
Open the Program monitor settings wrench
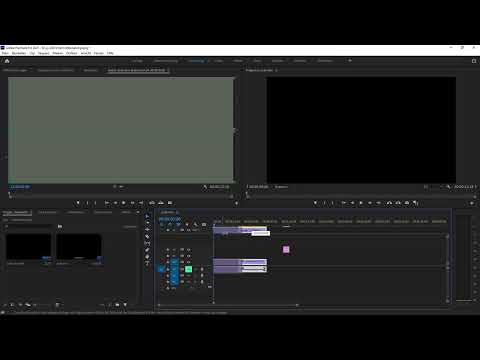(x=448, y=187)
